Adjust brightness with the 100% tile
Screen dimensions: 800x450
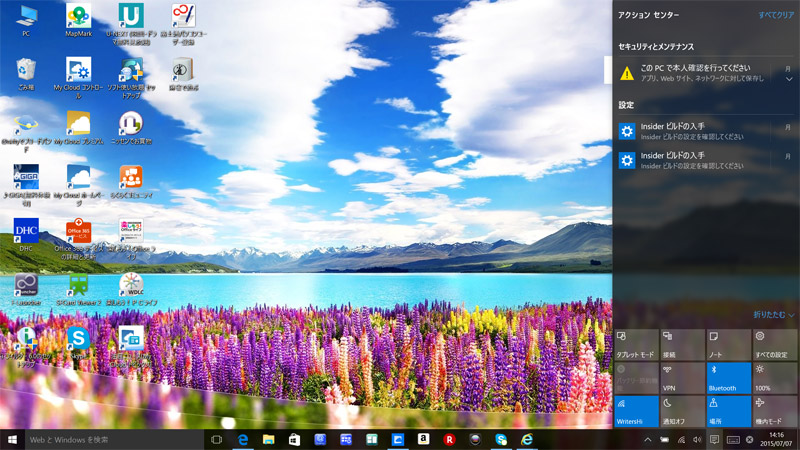[775, 377]
